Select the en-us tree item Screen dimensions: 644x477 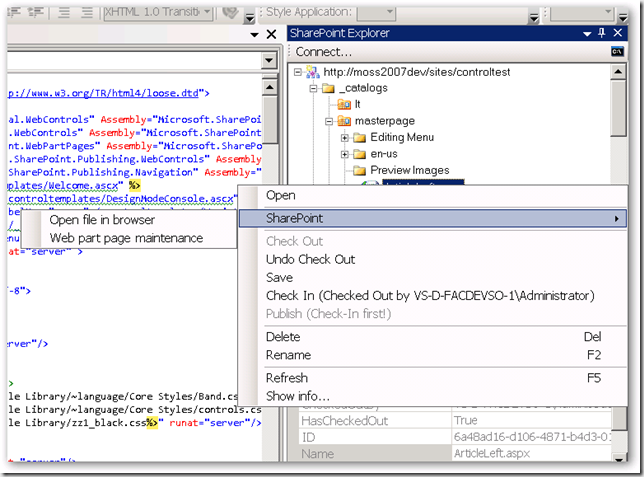tap(384, 154)
